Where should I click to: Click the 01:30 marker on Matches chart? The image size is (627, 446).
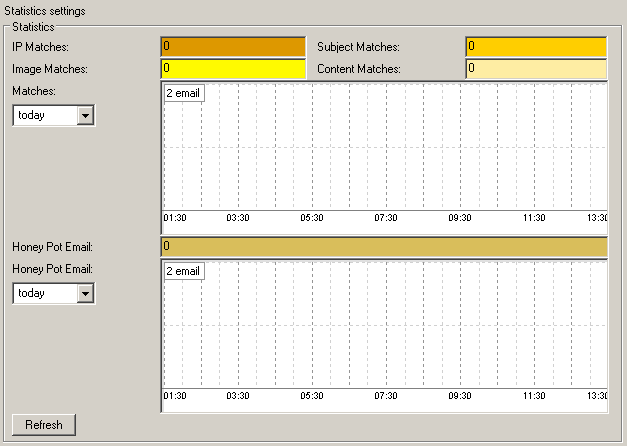[176, 218]
